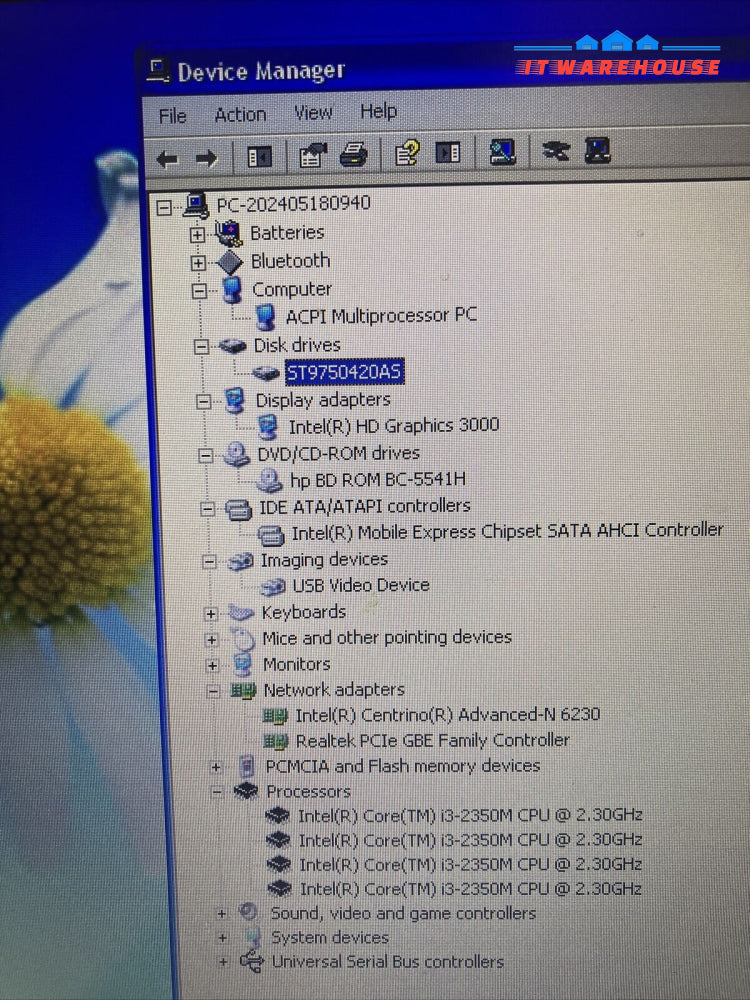Viewport: 750px width, 1000px height.
Task: Click the Forward arrow toolbar icon
Action: 206,158
